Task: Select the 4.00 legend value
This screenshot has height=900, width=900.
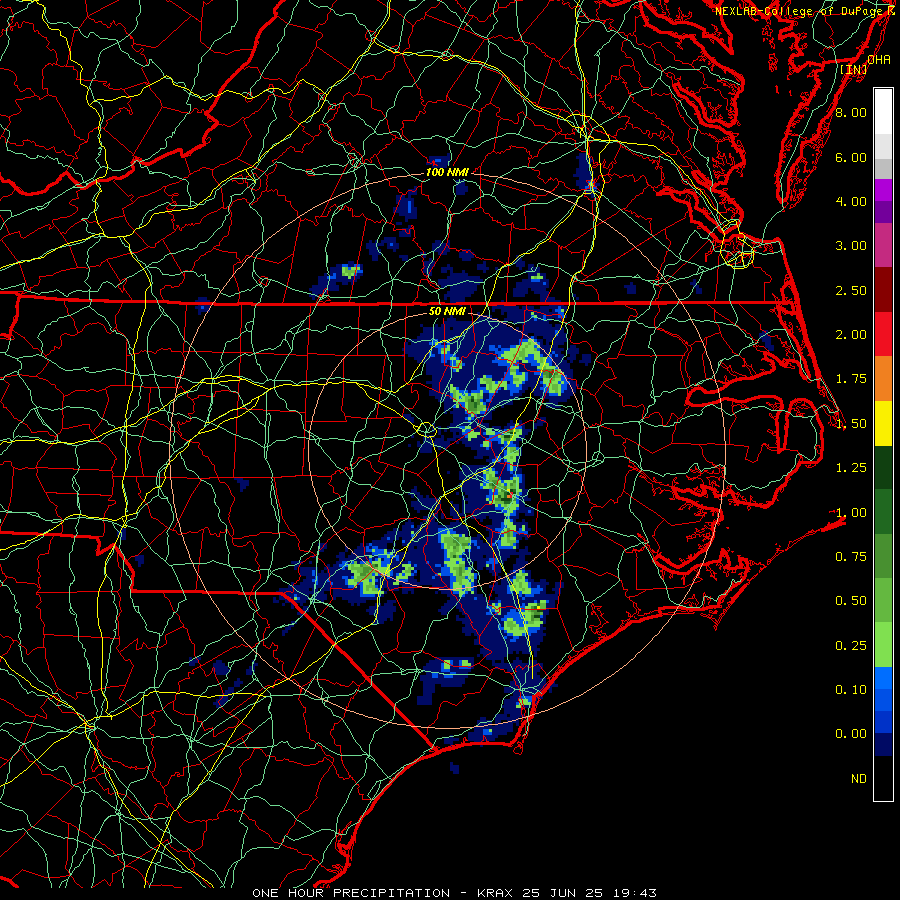Action: [851, 201]
